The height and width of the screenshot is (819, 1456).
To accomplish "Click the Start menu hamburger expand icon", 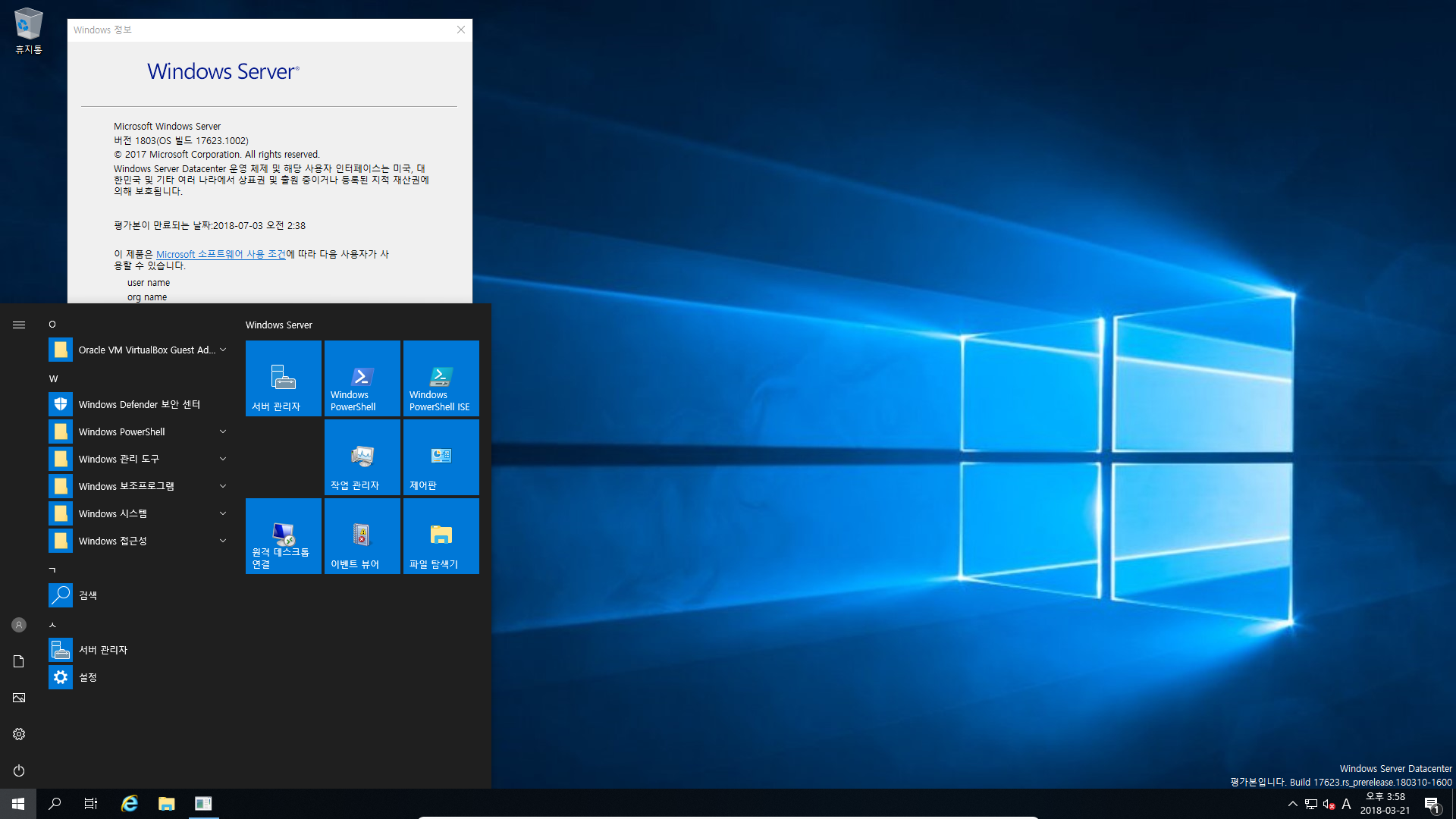I will [x=19, y=325].
